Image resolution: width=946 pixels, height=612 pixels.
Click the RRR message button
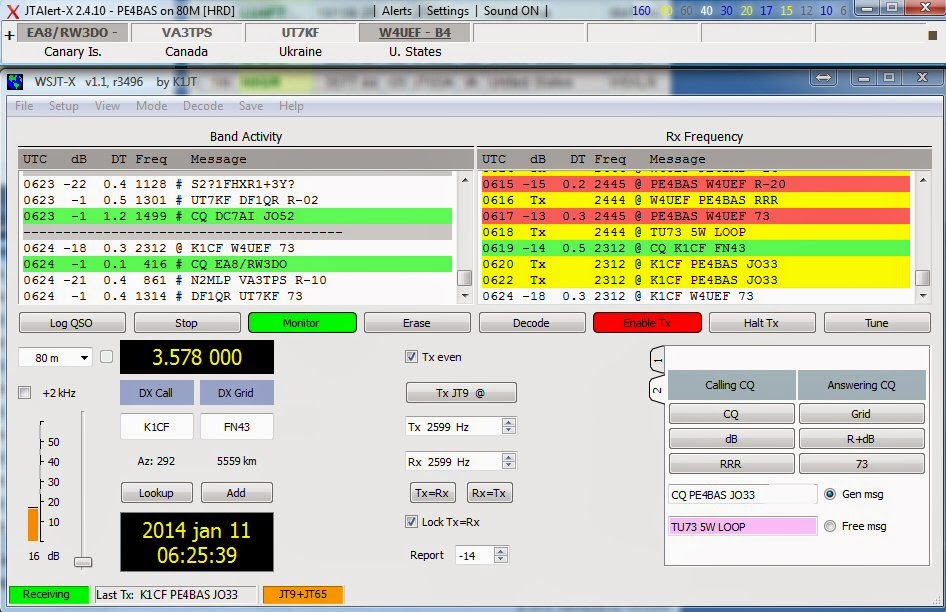click(x=731, y=464)
